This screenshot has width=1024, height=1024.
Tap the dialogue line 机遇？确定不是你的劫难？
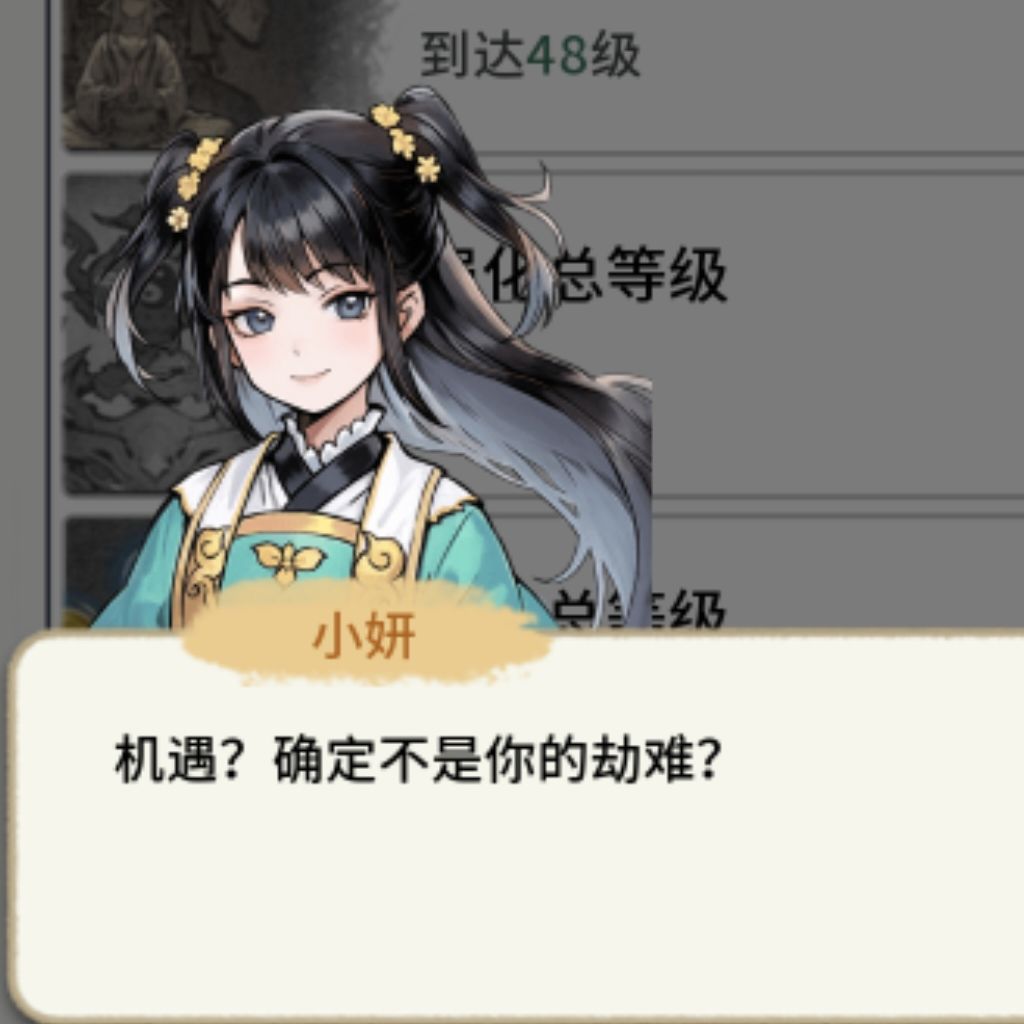tap(418, 760)
